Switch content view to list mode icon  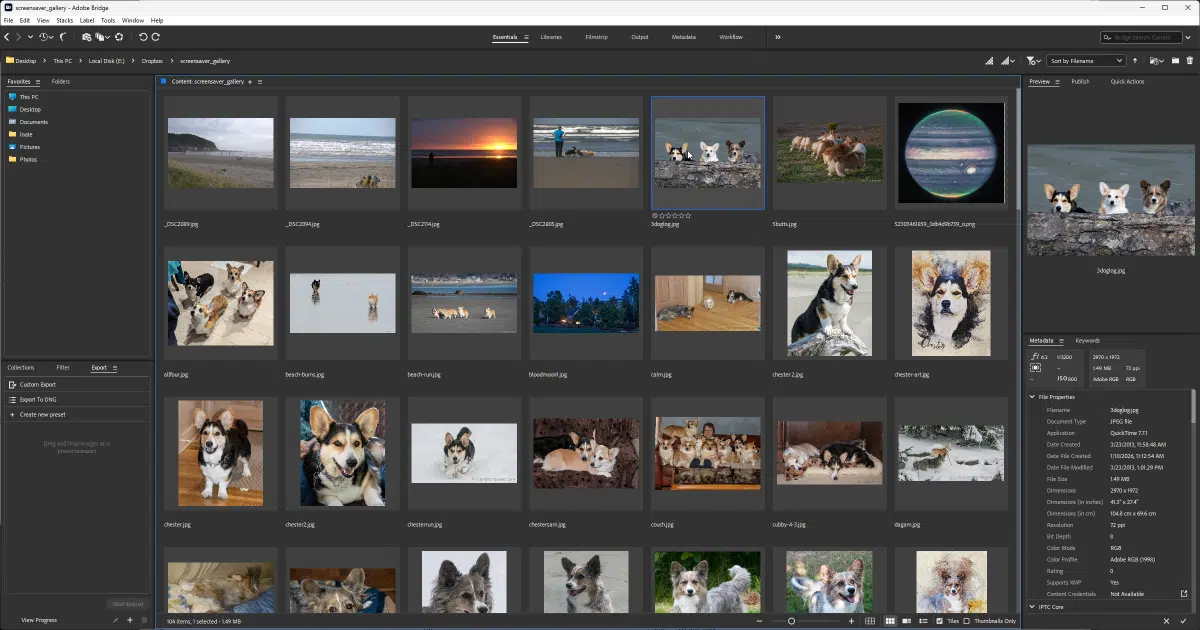(x=923, y=621)
